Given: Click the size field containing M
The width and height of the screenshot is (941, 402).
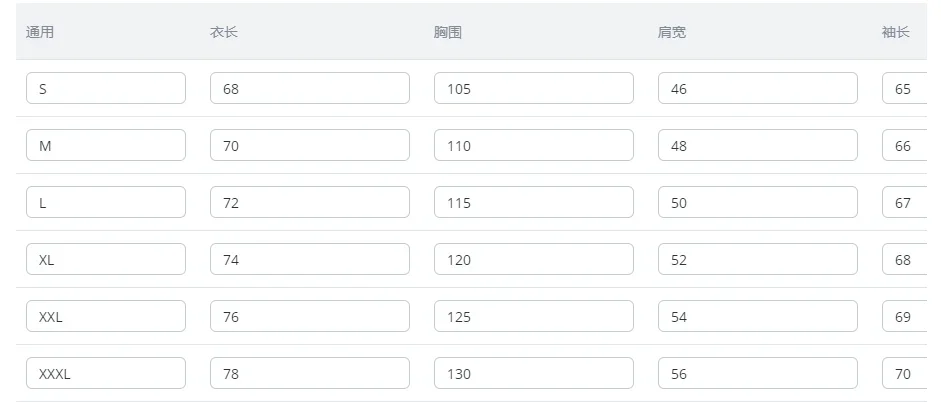Looking at the screenshot, I should [106, 145].
